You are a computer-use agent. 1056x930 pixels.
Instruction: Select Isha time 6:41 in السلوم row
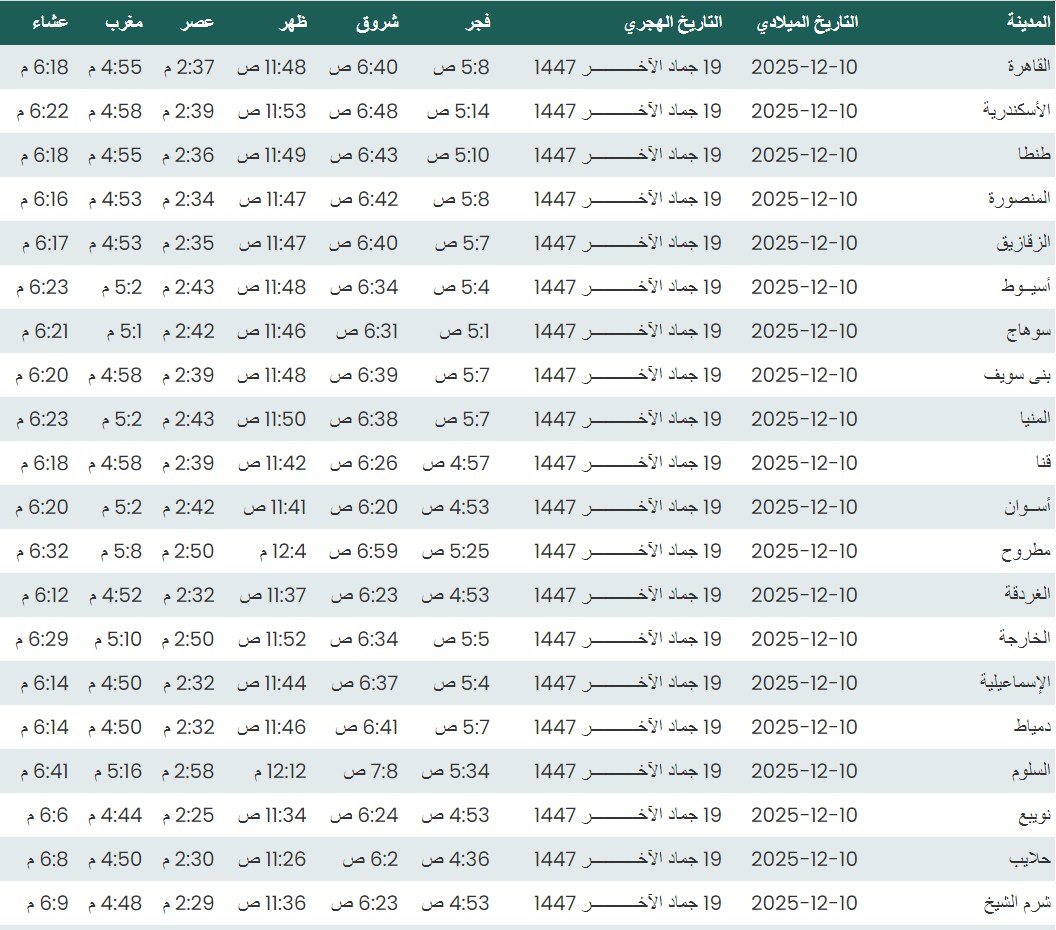pos(43,771)
